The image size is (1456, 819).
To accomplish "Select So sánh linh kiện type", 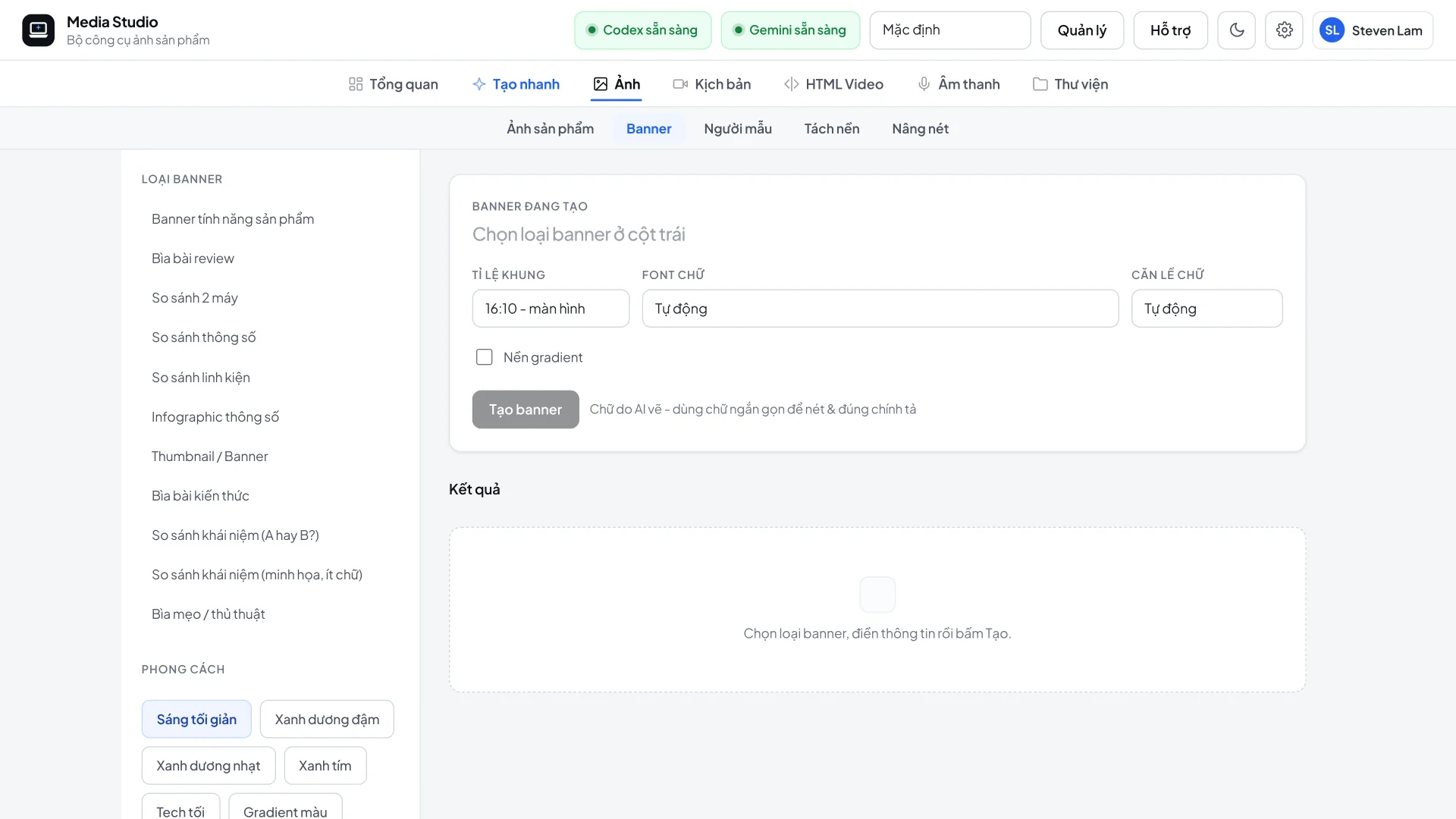I will click(270, 378).
